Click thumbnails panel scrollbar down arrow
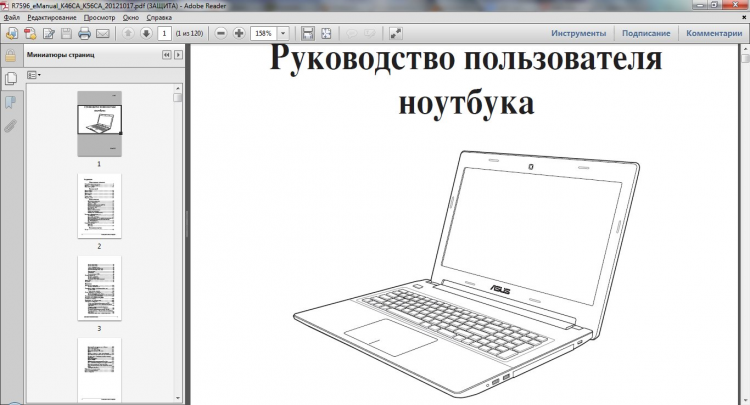This screenshot has height=405, width=750. [x=178, y=398]
